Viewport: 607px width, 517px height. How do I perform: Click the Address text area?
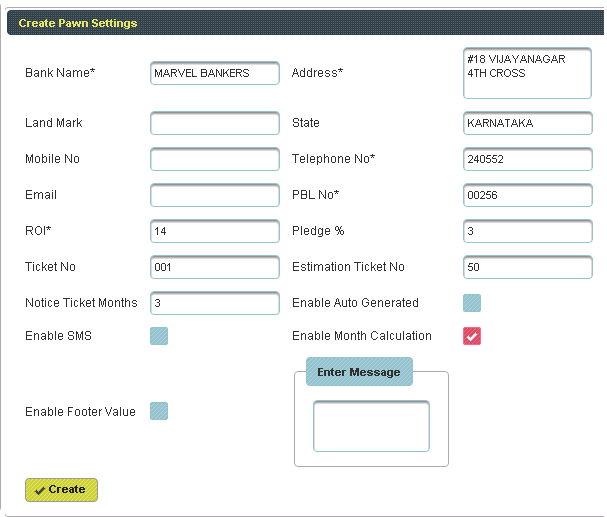[527, 74]
